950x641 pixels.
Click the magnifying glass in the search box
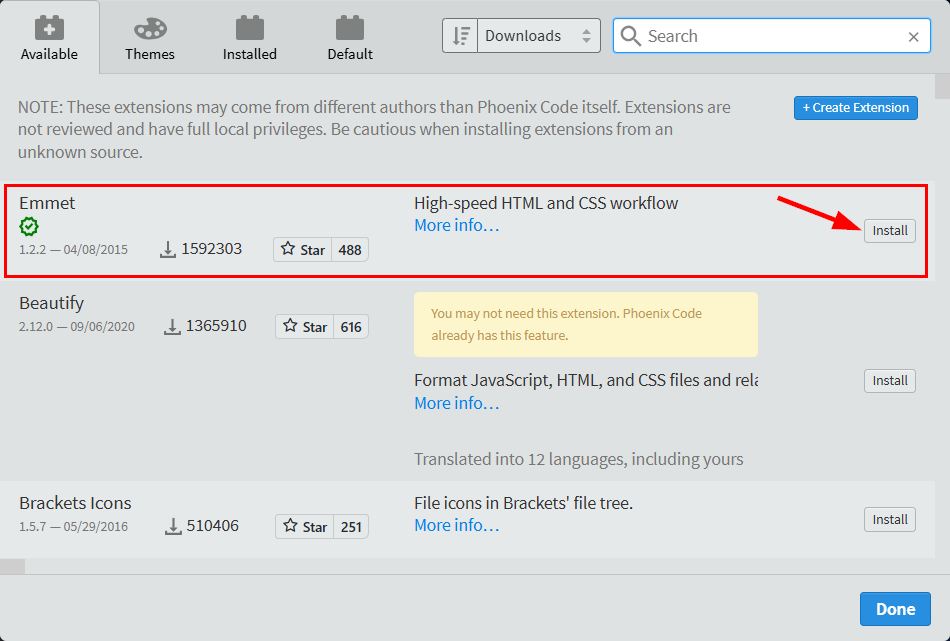pos(630,35)
